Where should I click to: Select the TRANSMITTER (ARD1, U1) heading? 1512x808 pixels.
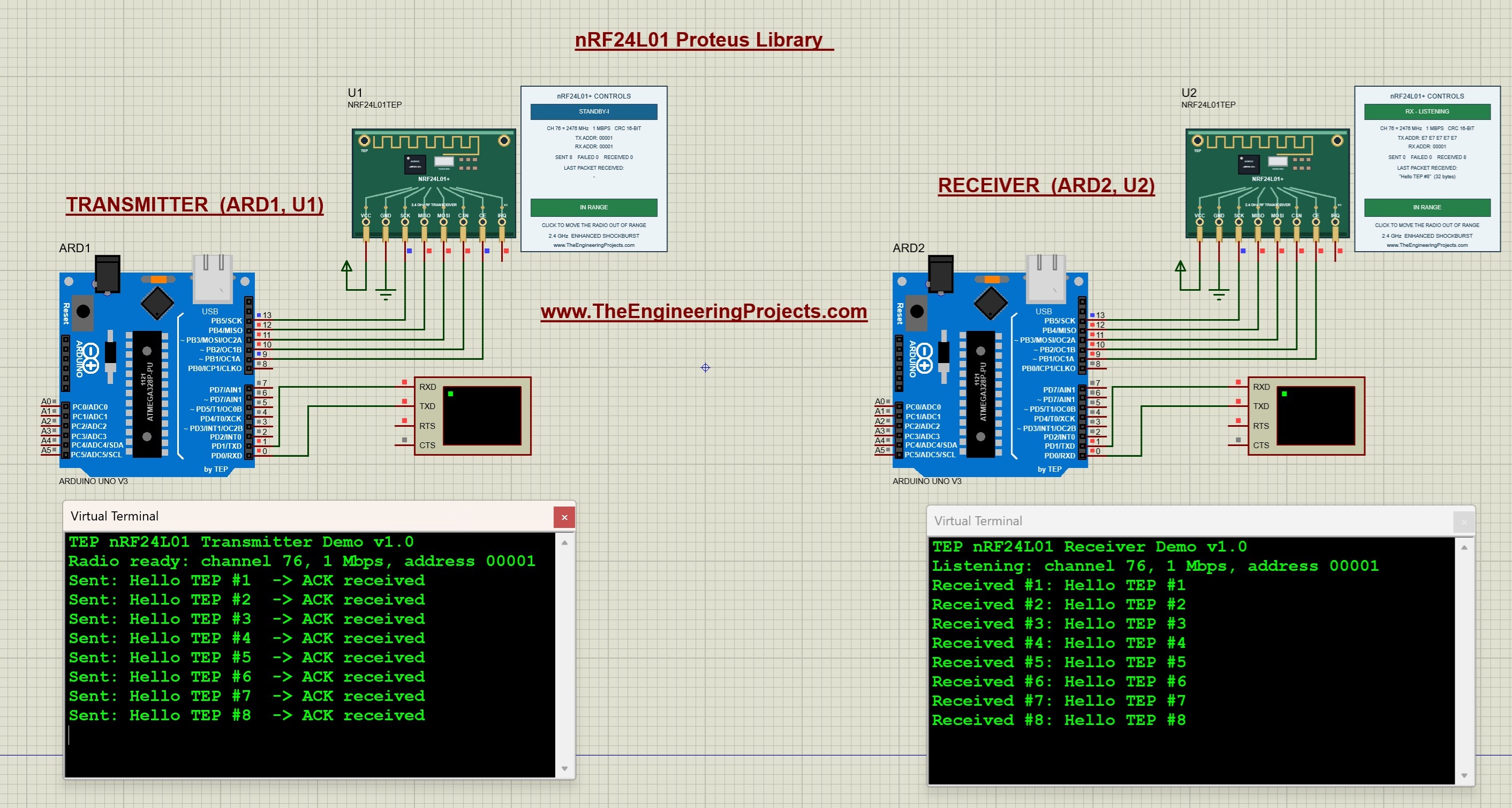tap(194, 205)
